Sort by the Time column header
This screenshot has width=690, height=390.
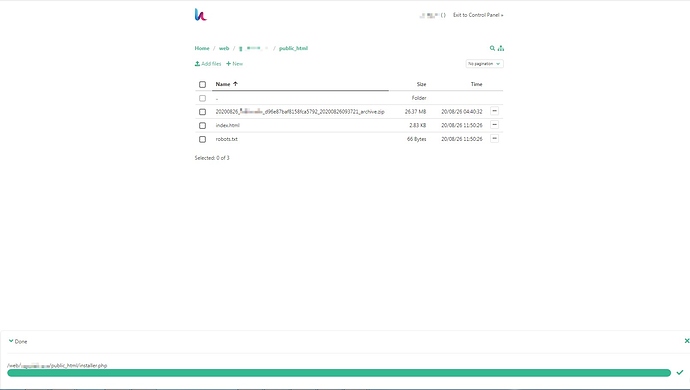click(477, 84)
